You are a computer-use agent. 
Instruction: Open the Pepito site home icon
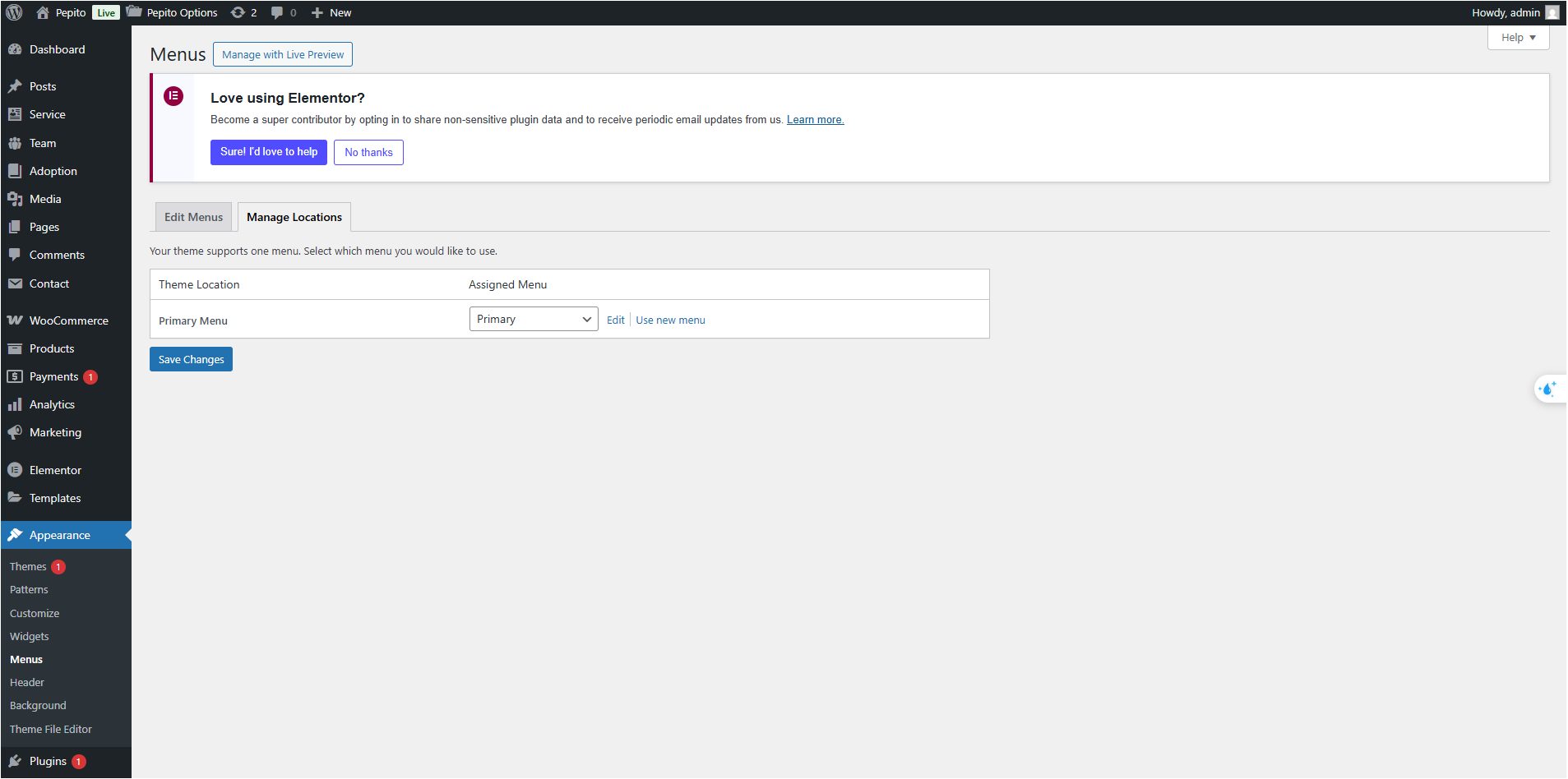43,12
